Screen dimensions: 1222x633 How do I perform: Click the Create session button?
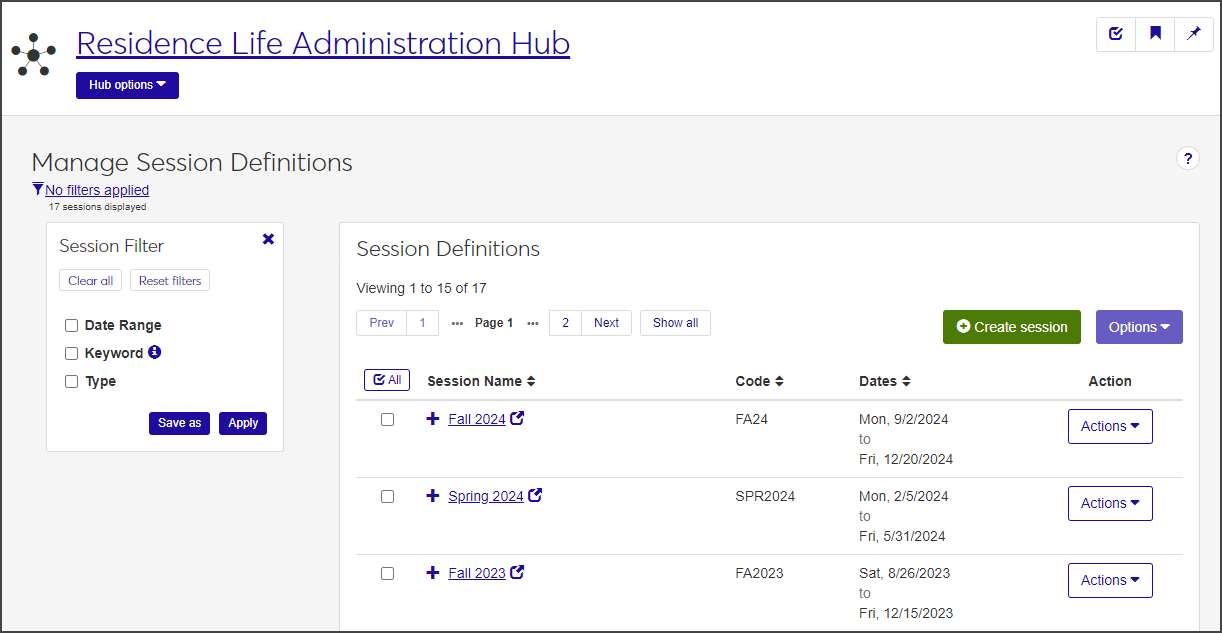point(1011,327)
